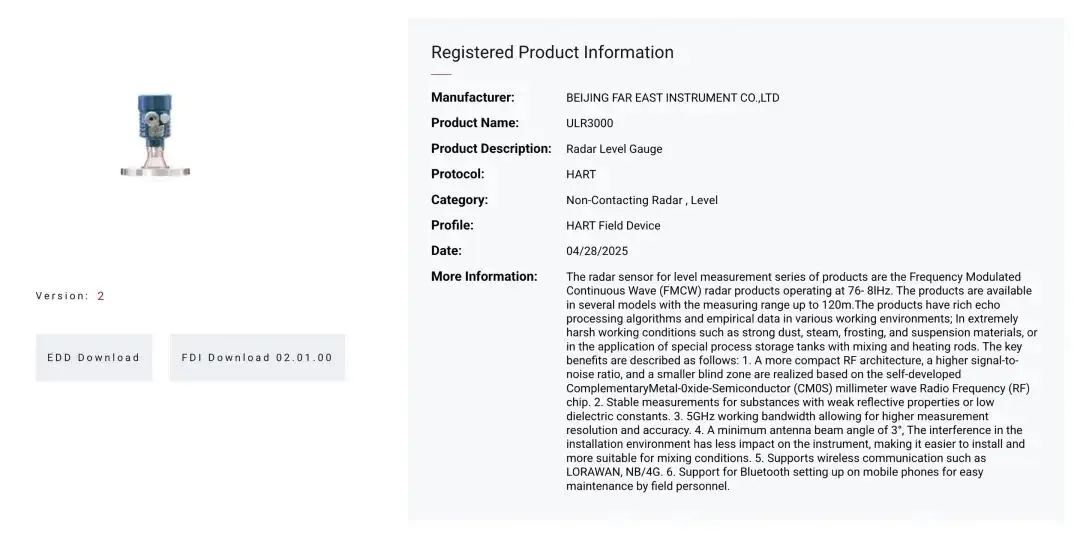Screen dimensions: 1080x539
Task: Select the Product Description label
Action: (491, 149)
